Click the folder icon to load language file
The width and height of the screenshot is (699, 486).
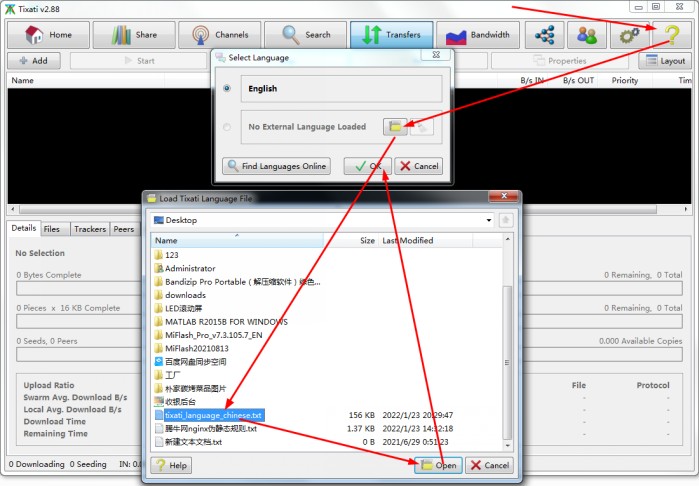[395, 127]
